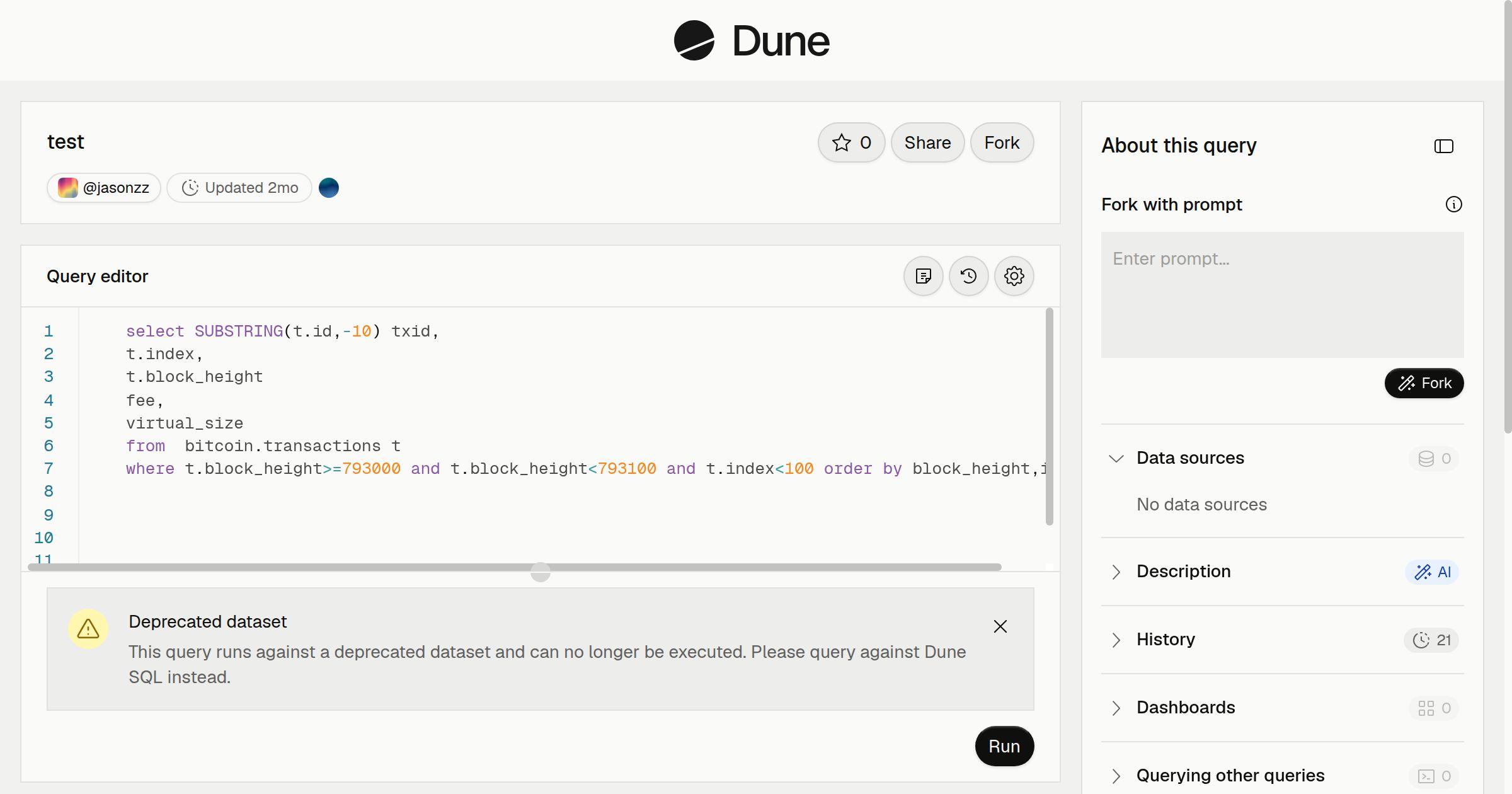Open the @jasonzz profile link
Screen dimensions: 1512x794
pyautogui.click(x=104, y=188)
